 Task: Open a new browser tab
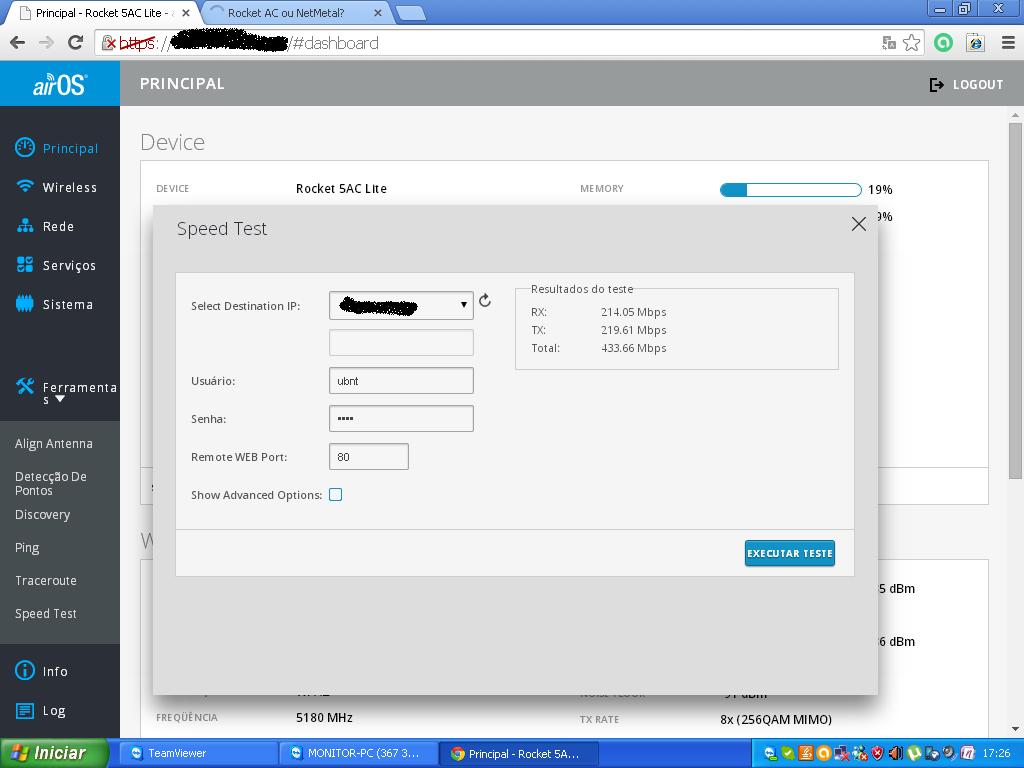pyautogui.click(x=411, y=13)
